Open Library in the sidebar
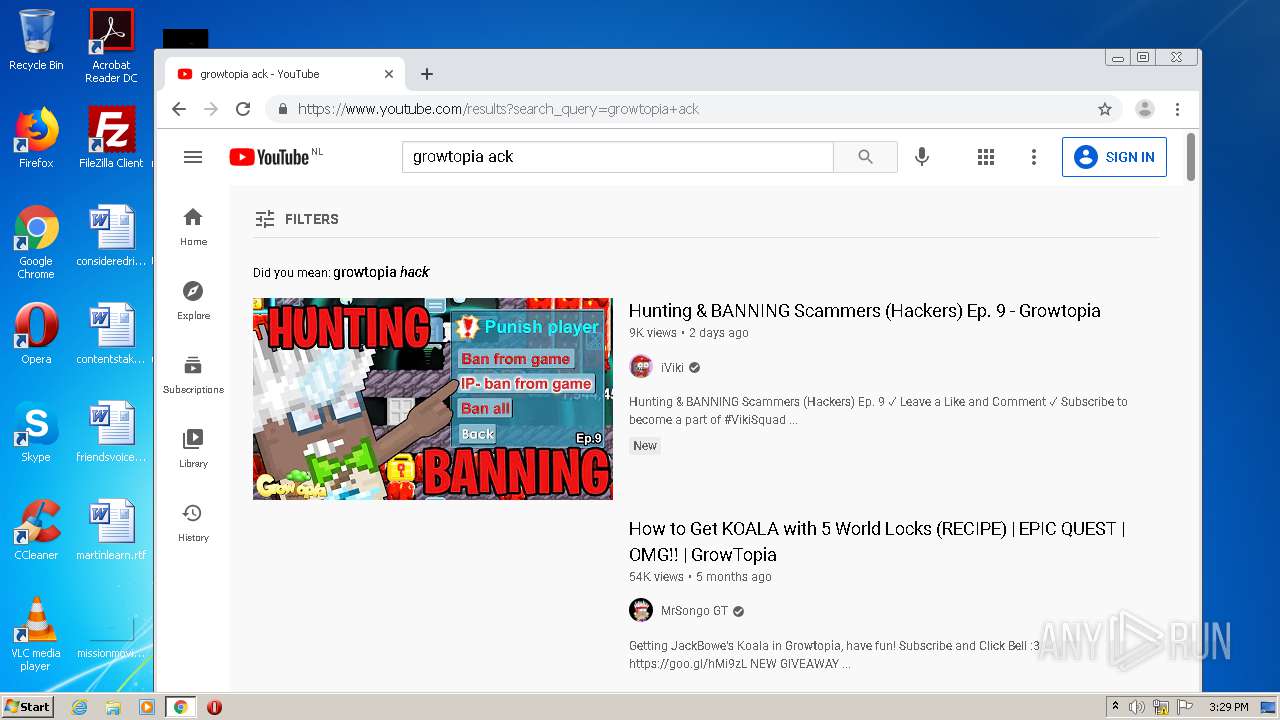Image resolution: width=1280 pixels, height=720 pixels. click(x=193, y=449)
